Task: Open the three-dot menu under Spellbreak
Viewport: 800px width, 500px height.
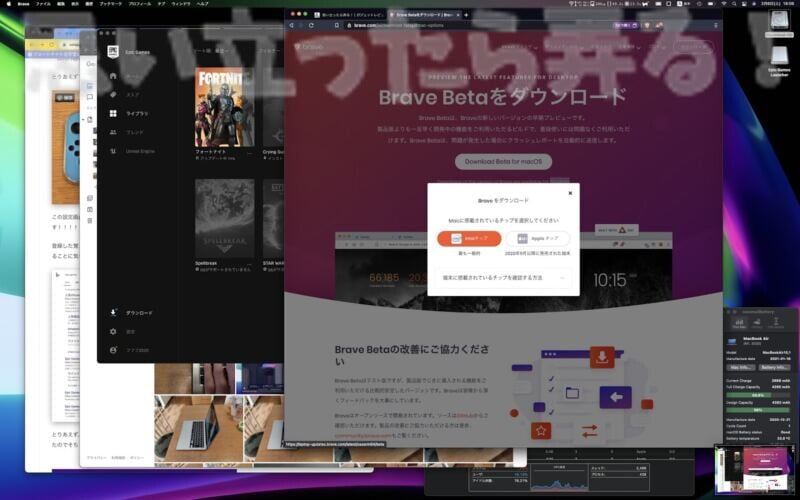Action: [x=249, y=264]
